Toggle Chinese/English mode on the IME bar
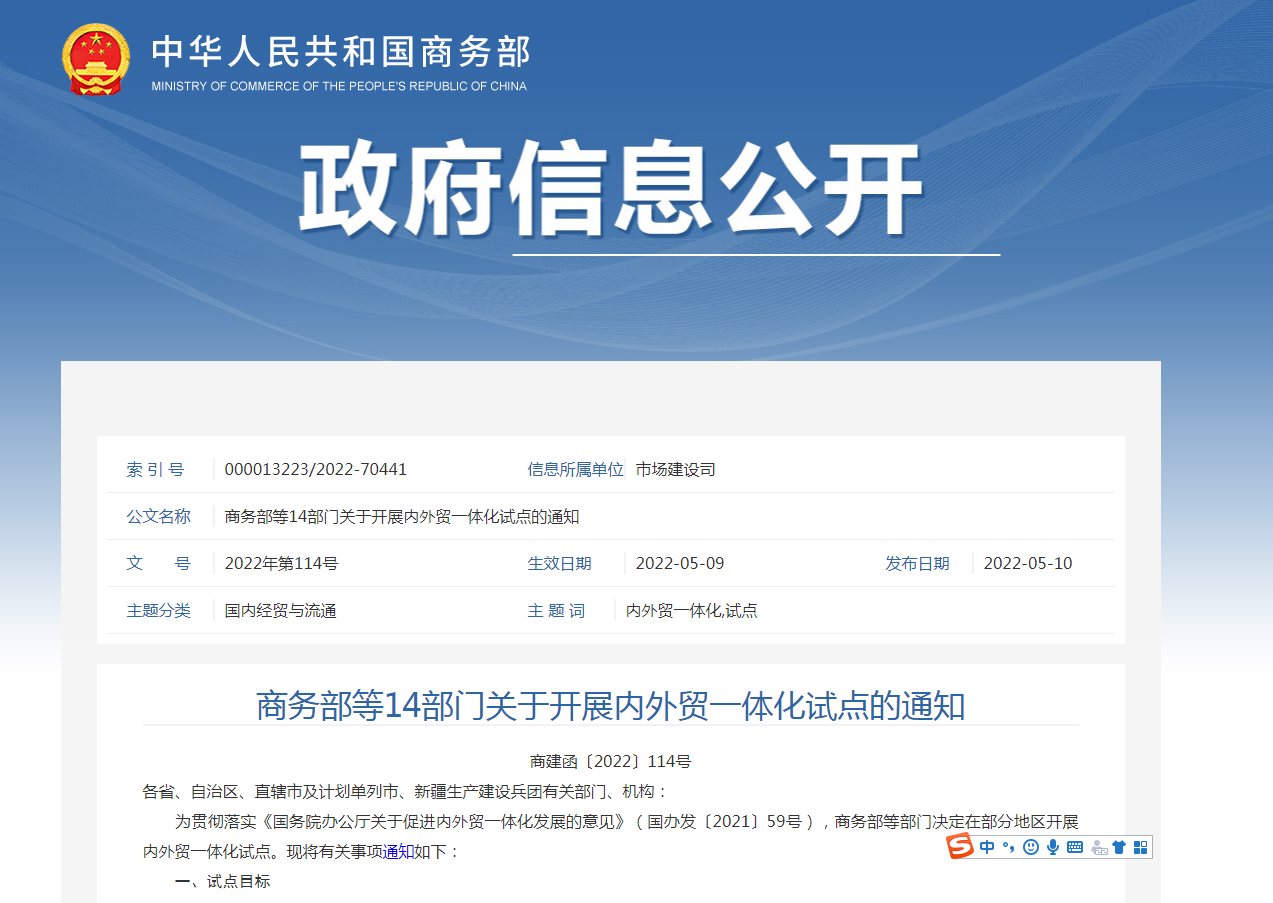Screen dimensions: 1273x903 pos(987,847)
